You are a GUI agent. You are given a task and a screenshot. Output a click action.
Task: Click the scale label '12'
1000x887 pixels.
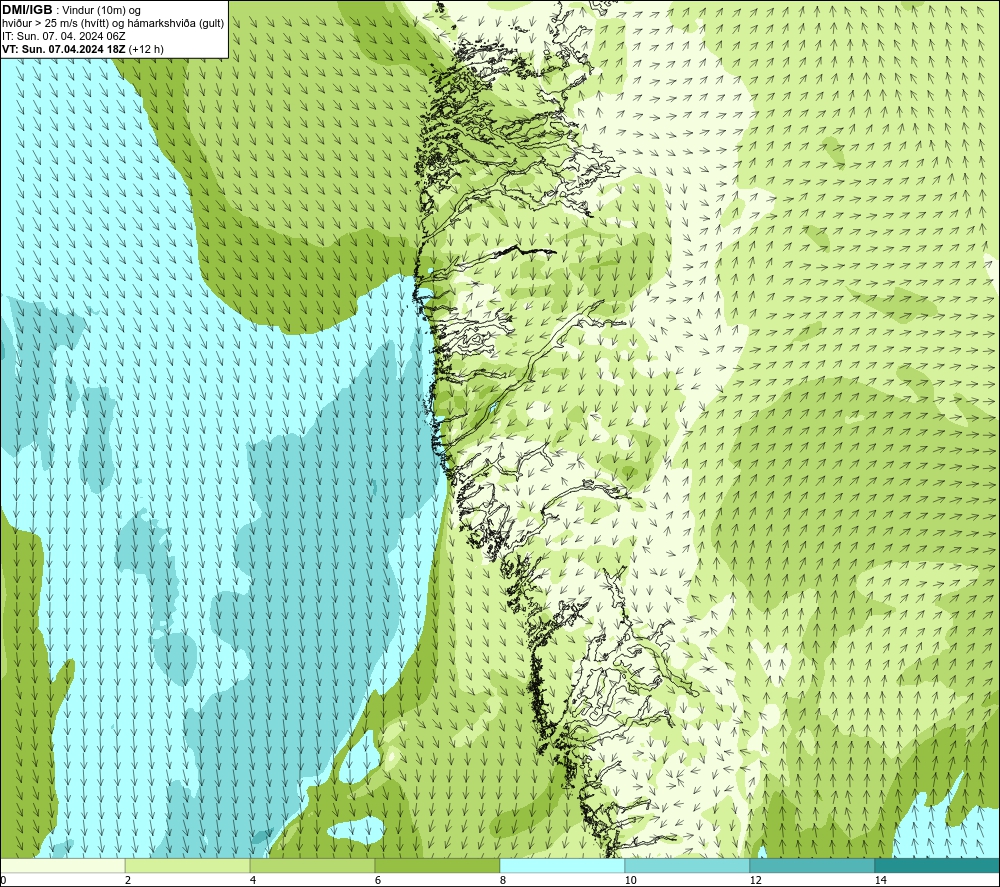pos(755,880)
